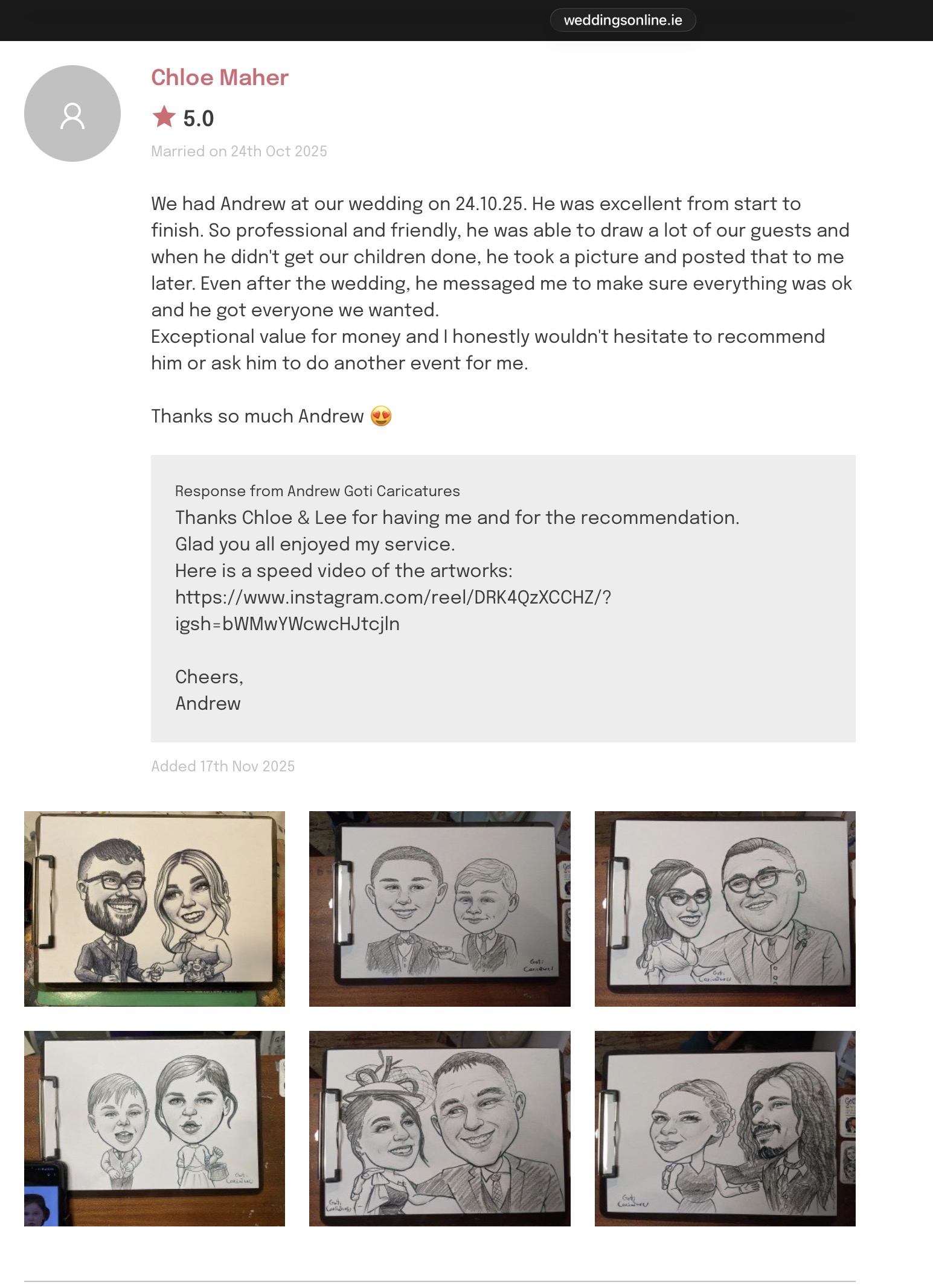Click the review paragraph about Andrew

[x=501, y=283]
